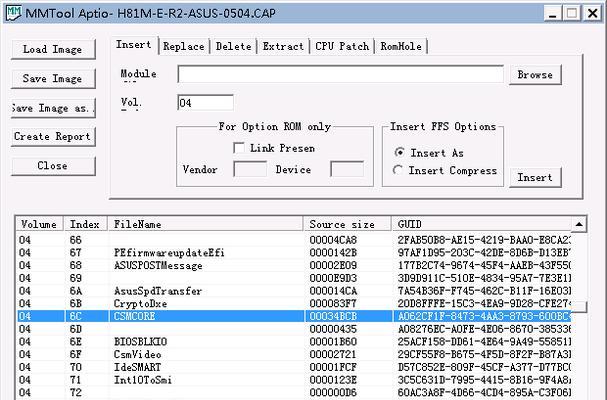Select the AsusSpdTransfer module
This screenshot has height=400, width=607.
pyautogui.click(x=294, y=291)
